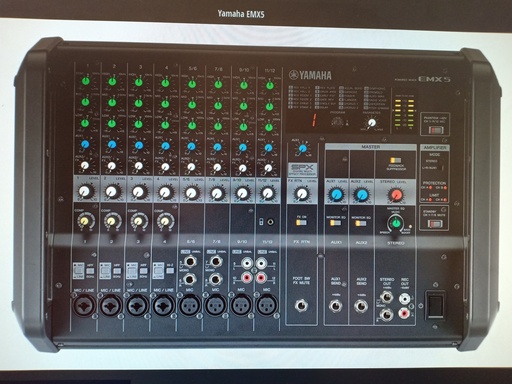
Task: Click the STEREO OUT upper L jack
Action: (x=386, y=297)
